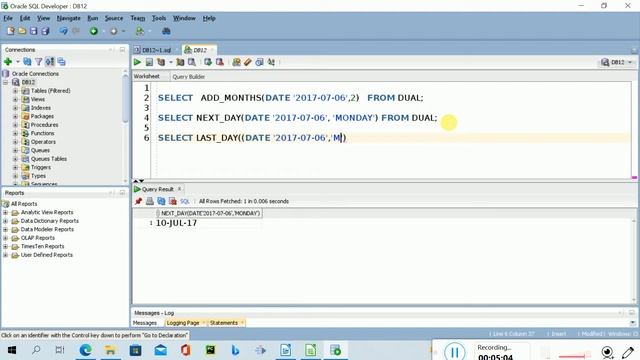Viewport: 640px width, 360px height.
Task: Launch SQL Tuning Advisor
Action: tap(191, 62)
